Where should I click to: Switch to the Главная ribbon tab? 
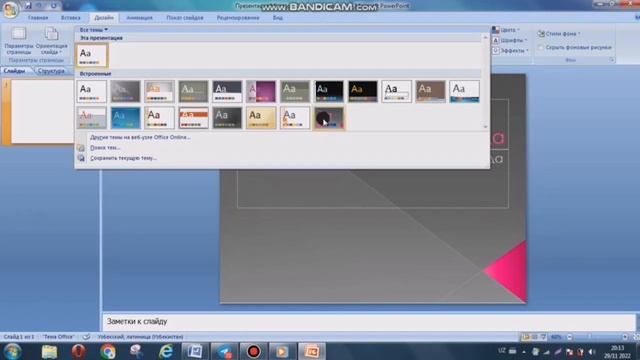pyautogui.click(x=38, y=18)
